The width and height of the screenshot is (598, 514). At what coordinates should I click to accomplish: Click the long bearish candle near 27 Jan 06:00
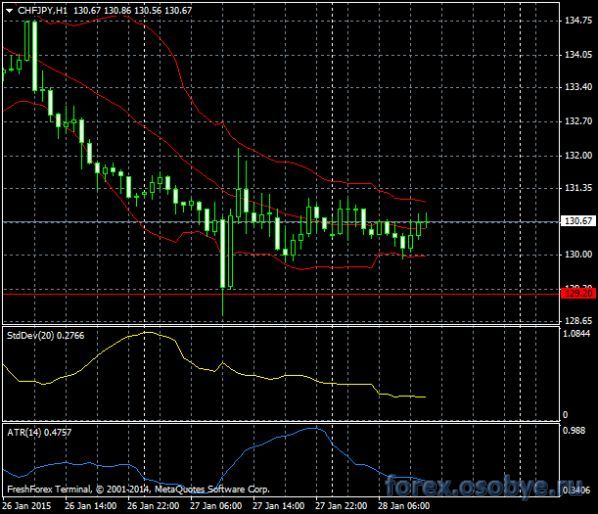click(223, 254)
